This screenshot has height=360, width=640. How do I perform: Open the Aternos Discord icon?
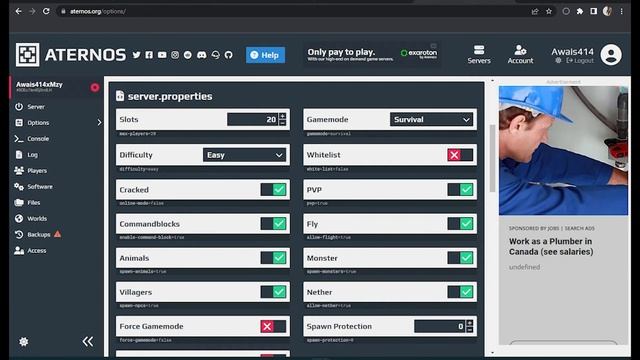tap(202, 55)
